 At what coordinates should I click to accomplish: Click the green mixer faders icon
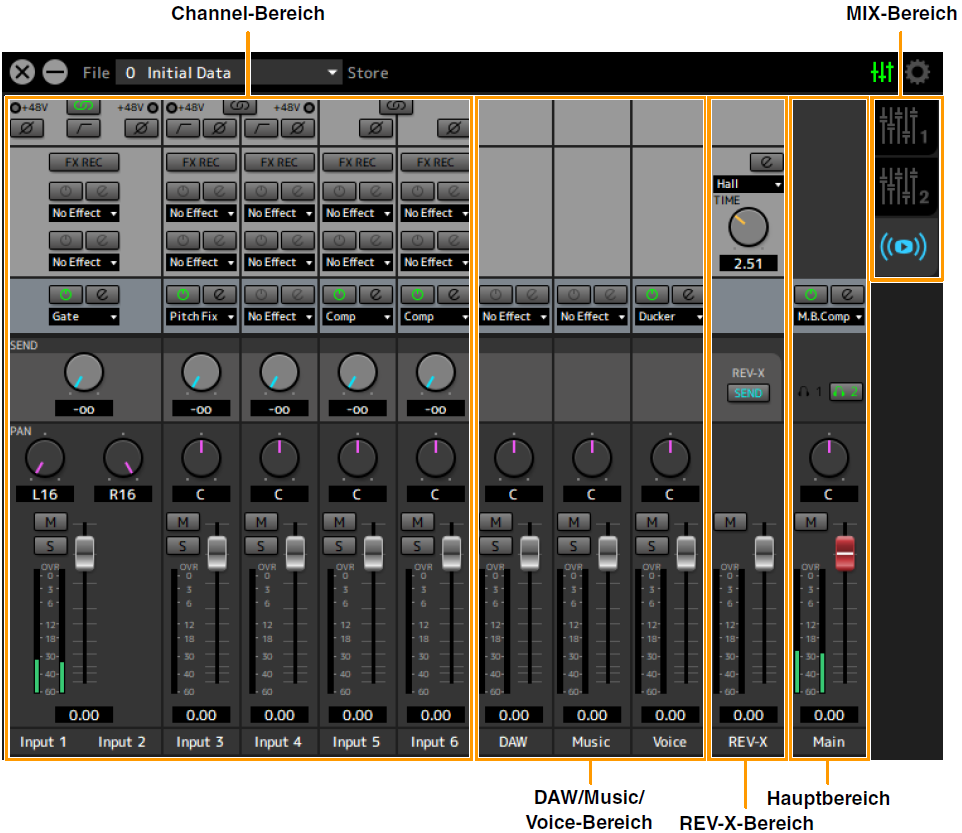[882, 72]
